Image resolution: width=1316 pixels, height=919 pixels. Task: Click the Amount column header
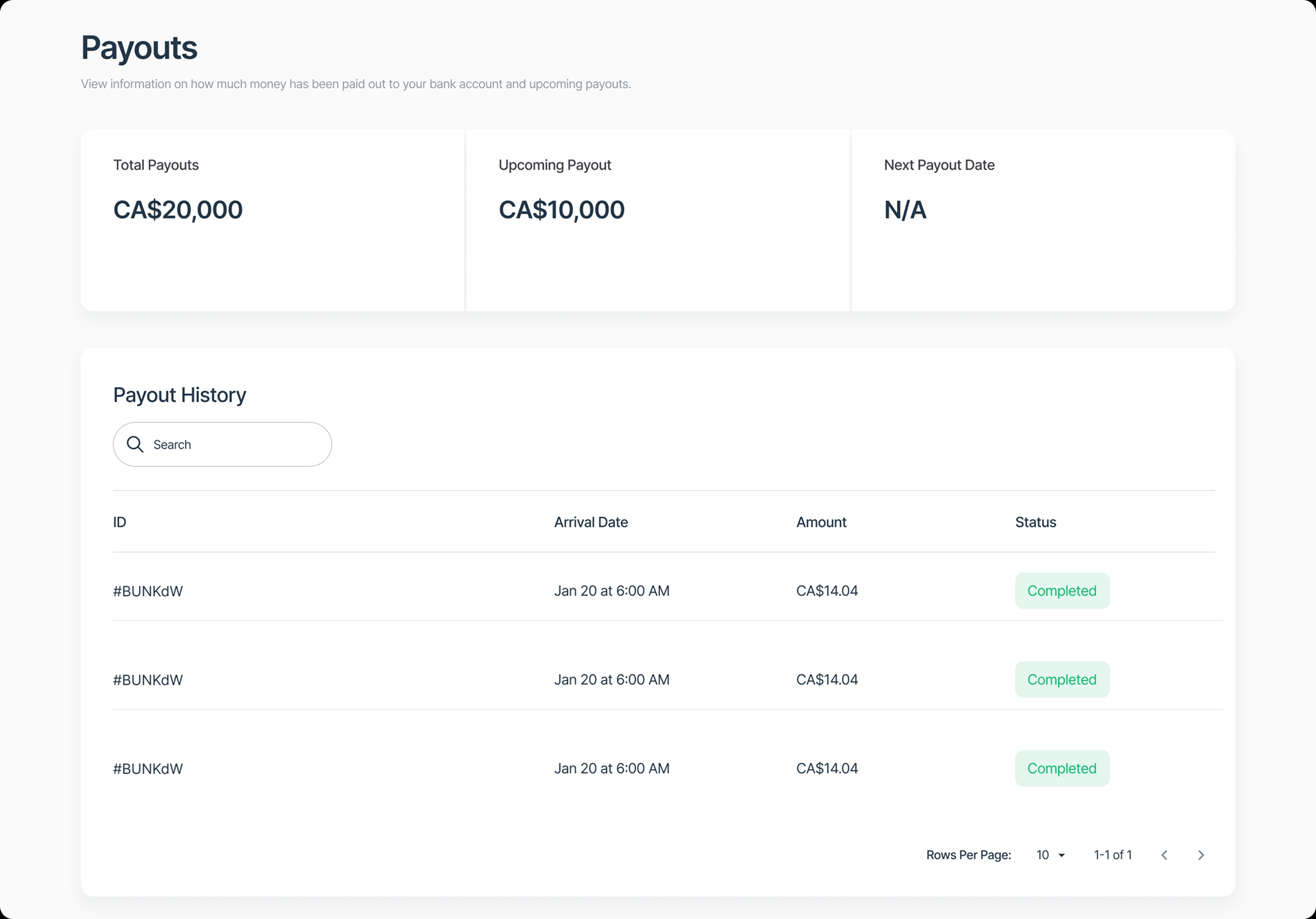click(821, 522)
